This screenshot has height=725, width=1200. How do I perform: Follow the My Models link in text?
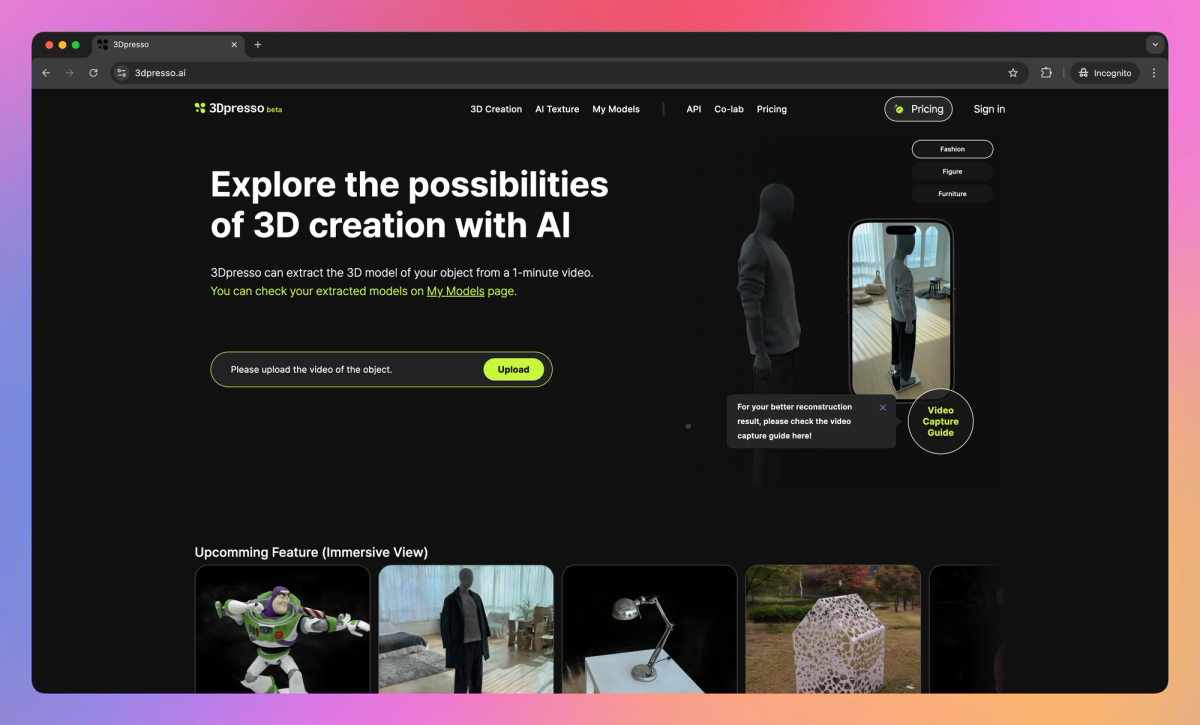455,291
